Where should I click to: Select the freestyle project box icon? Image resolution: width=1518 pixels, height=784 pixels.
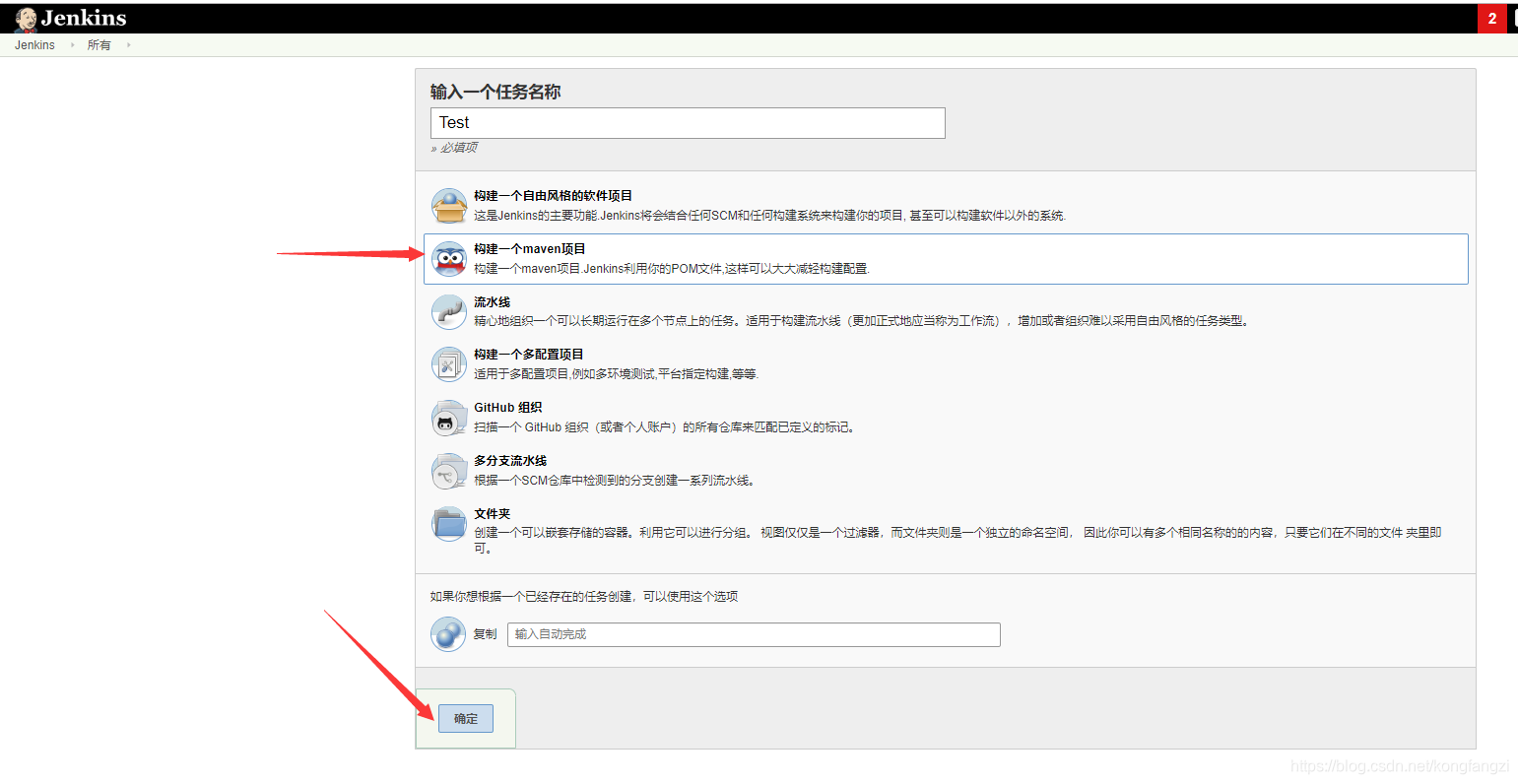[449, 206]
